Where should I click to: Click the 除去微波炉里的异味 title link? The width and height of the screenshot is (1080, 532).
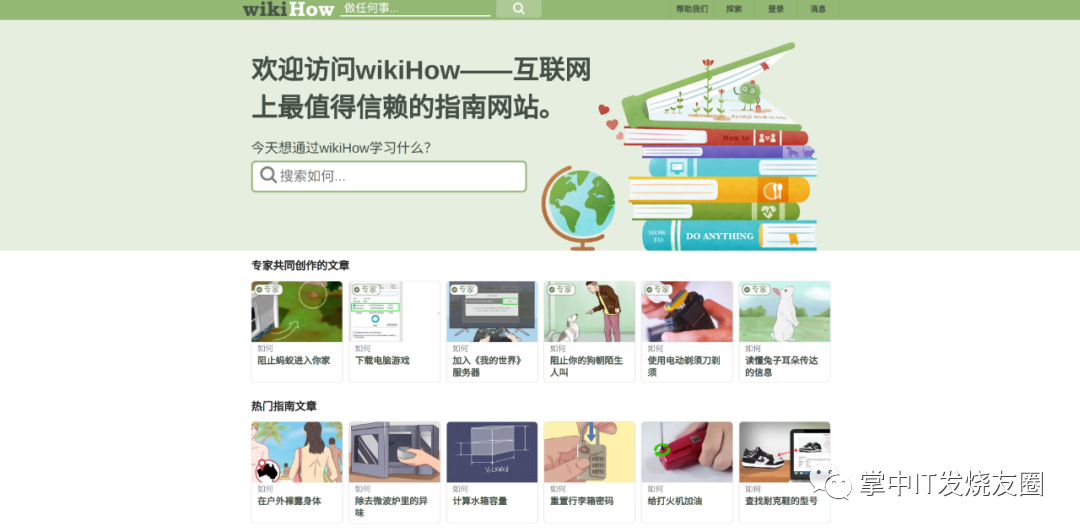click(391, 507)
